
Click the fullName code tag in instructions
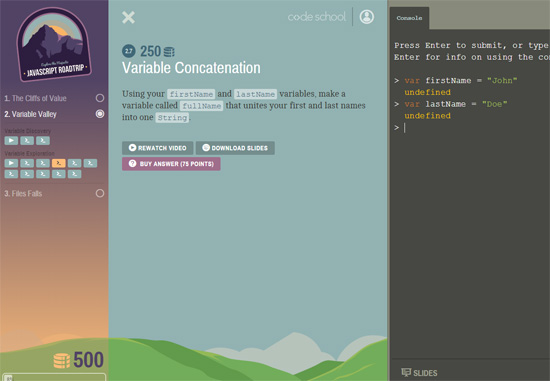[x=202, y=106]
